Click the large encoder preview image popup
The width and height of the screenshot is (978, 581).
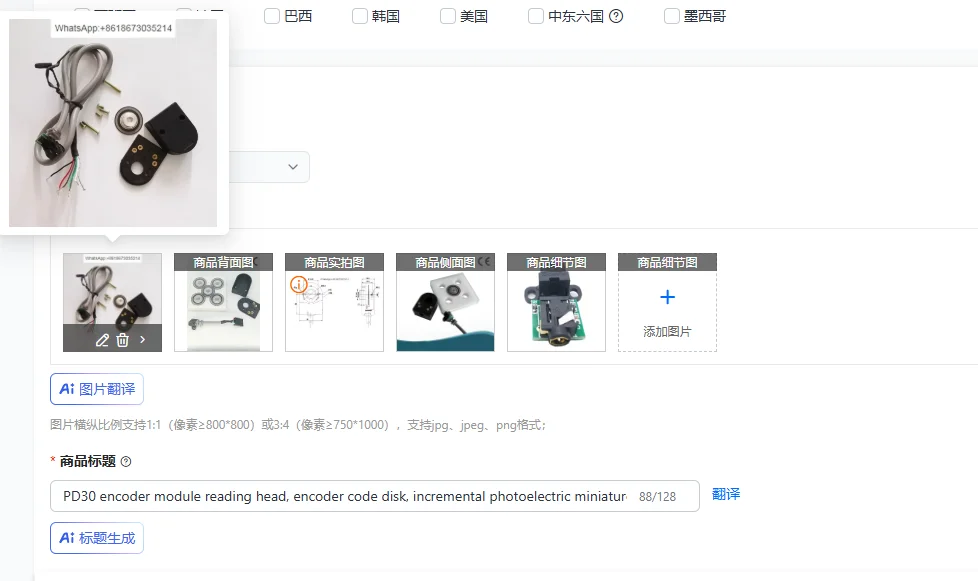(x=113, y=123)
